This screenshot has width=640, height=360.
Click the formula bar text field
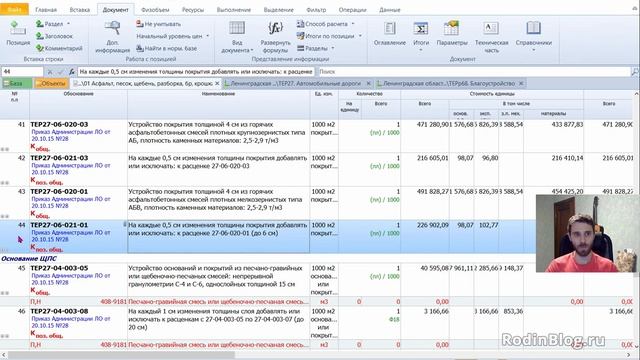[196, 72]
